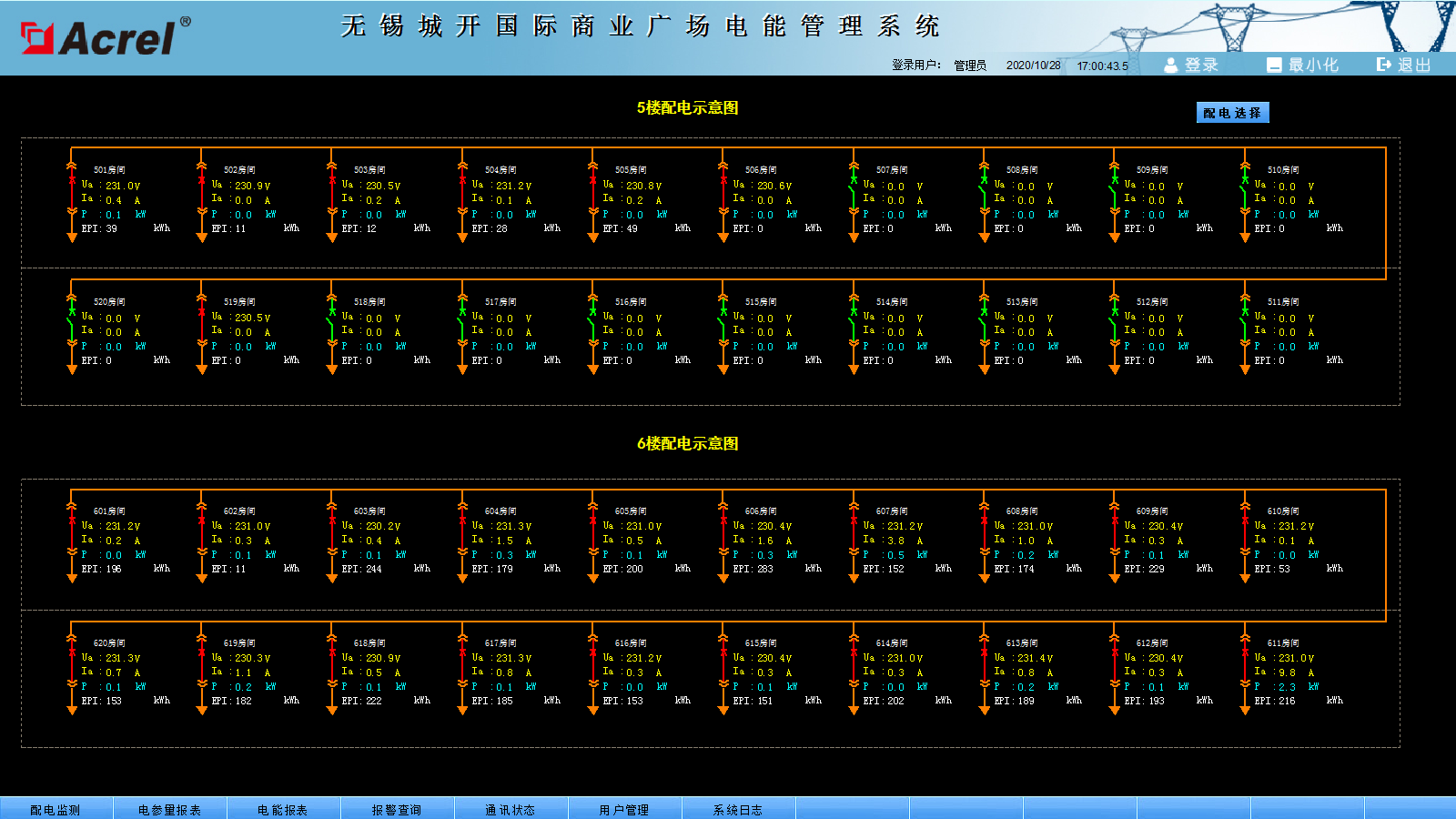
Task: Click the green open breaker for room 507
Action: point(854,193)
